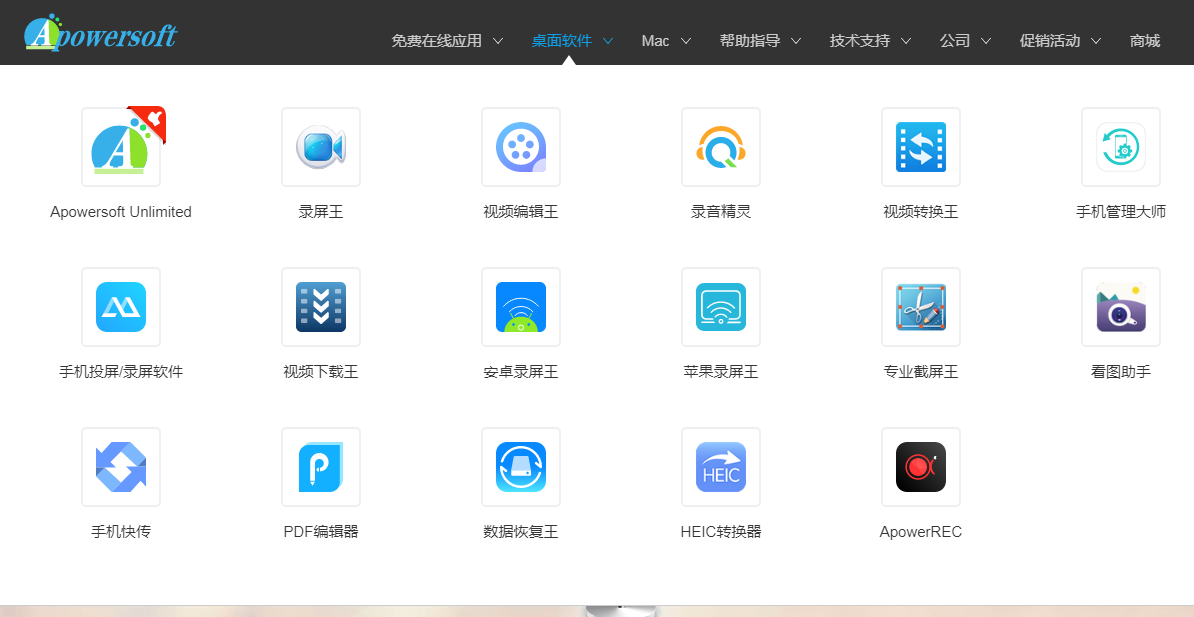Click the HEIC转换器 icon
1194x617 pixels.
tap(721, 467)
